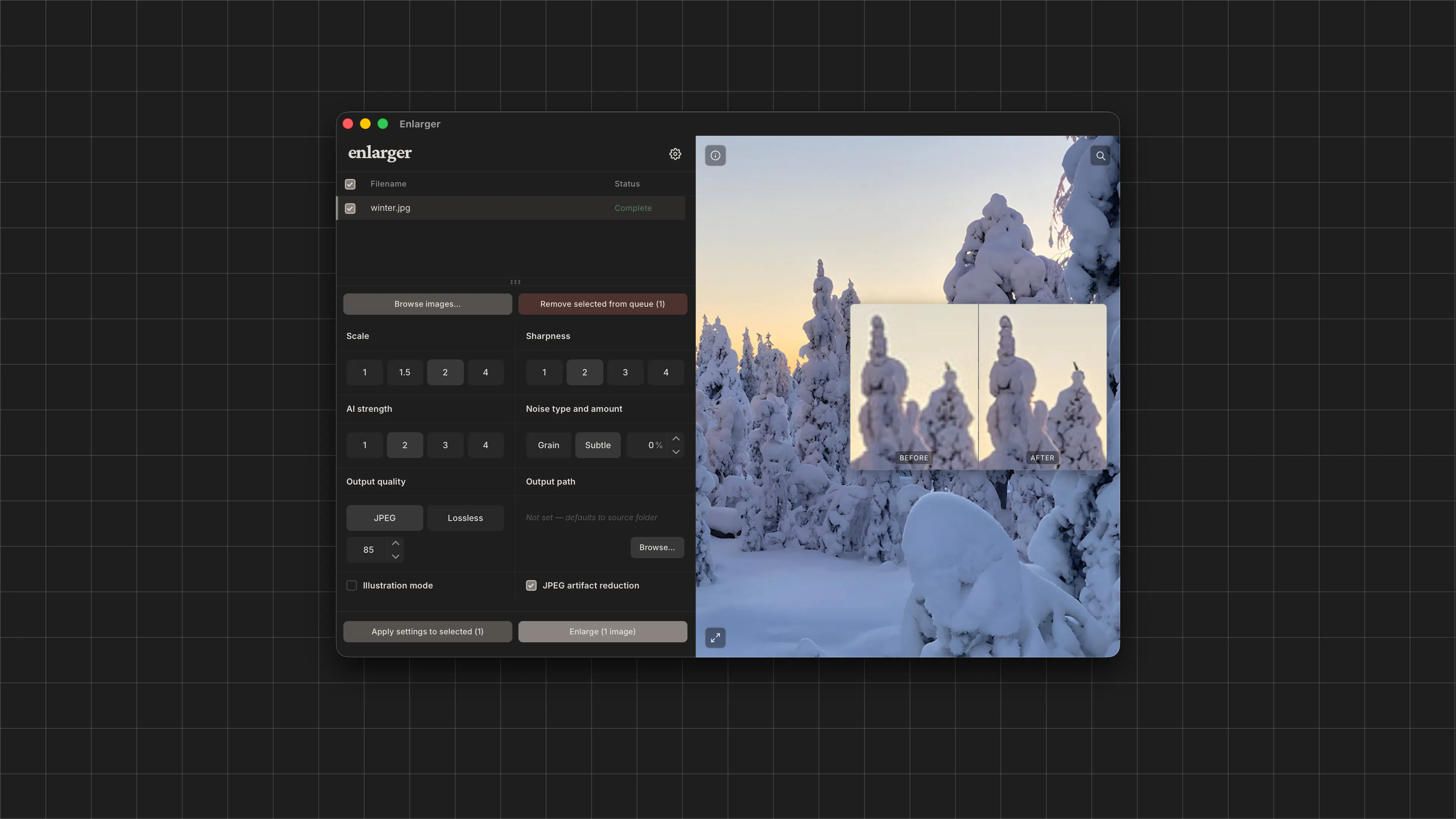The height and width of the screenshot is (819, 1456).
Task: Choose AI strength level 3
Action: coord(445,445)
